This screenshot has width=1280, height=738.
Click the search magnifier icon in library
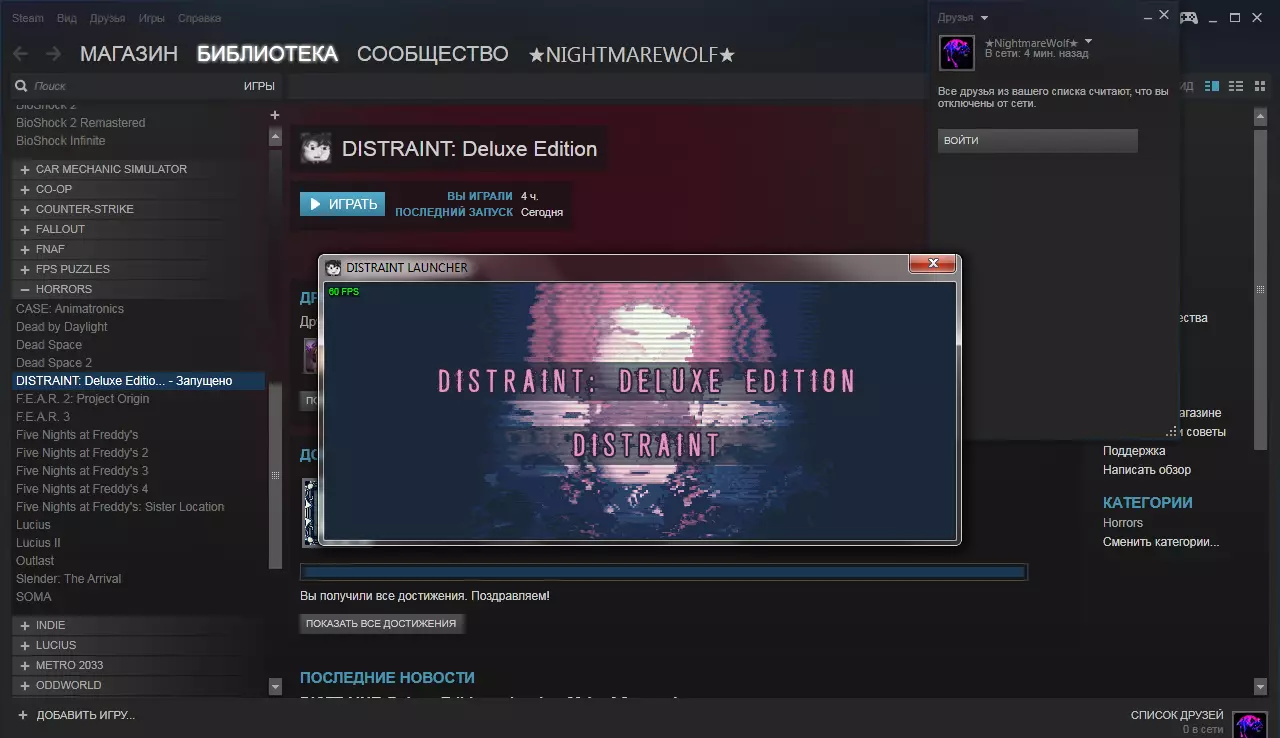click(21, 86)
